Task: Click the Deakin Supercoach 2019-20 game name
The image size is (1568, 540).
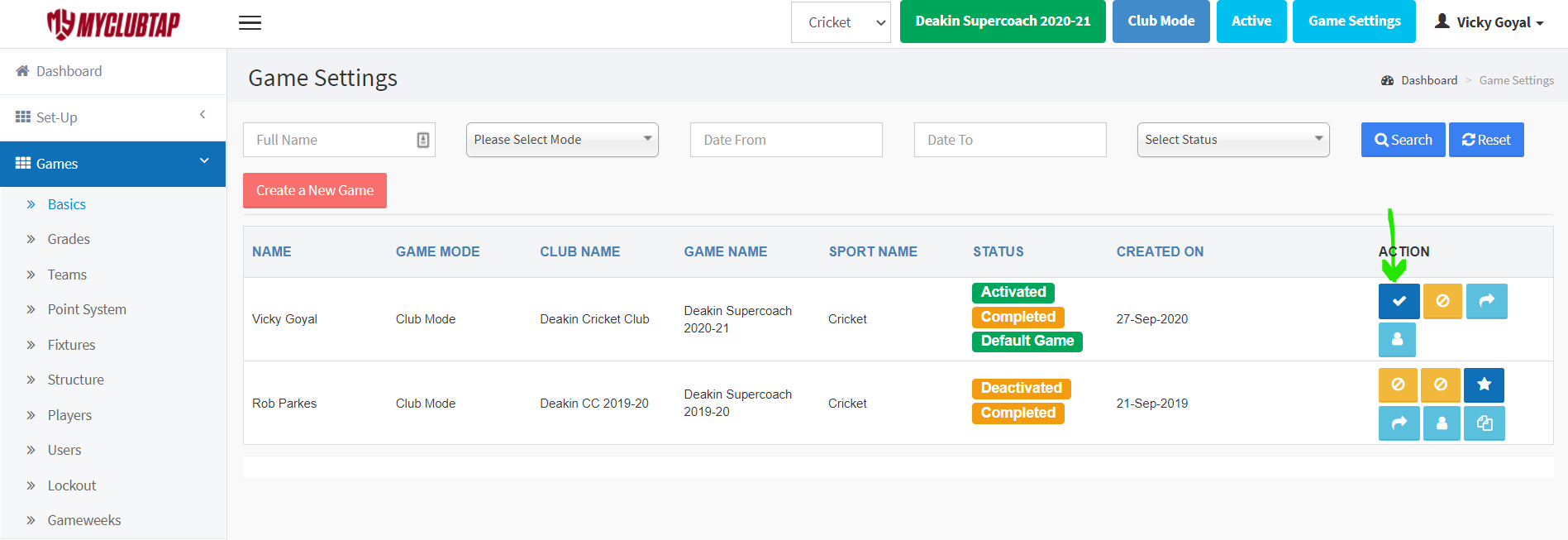Action: [738, 403]
